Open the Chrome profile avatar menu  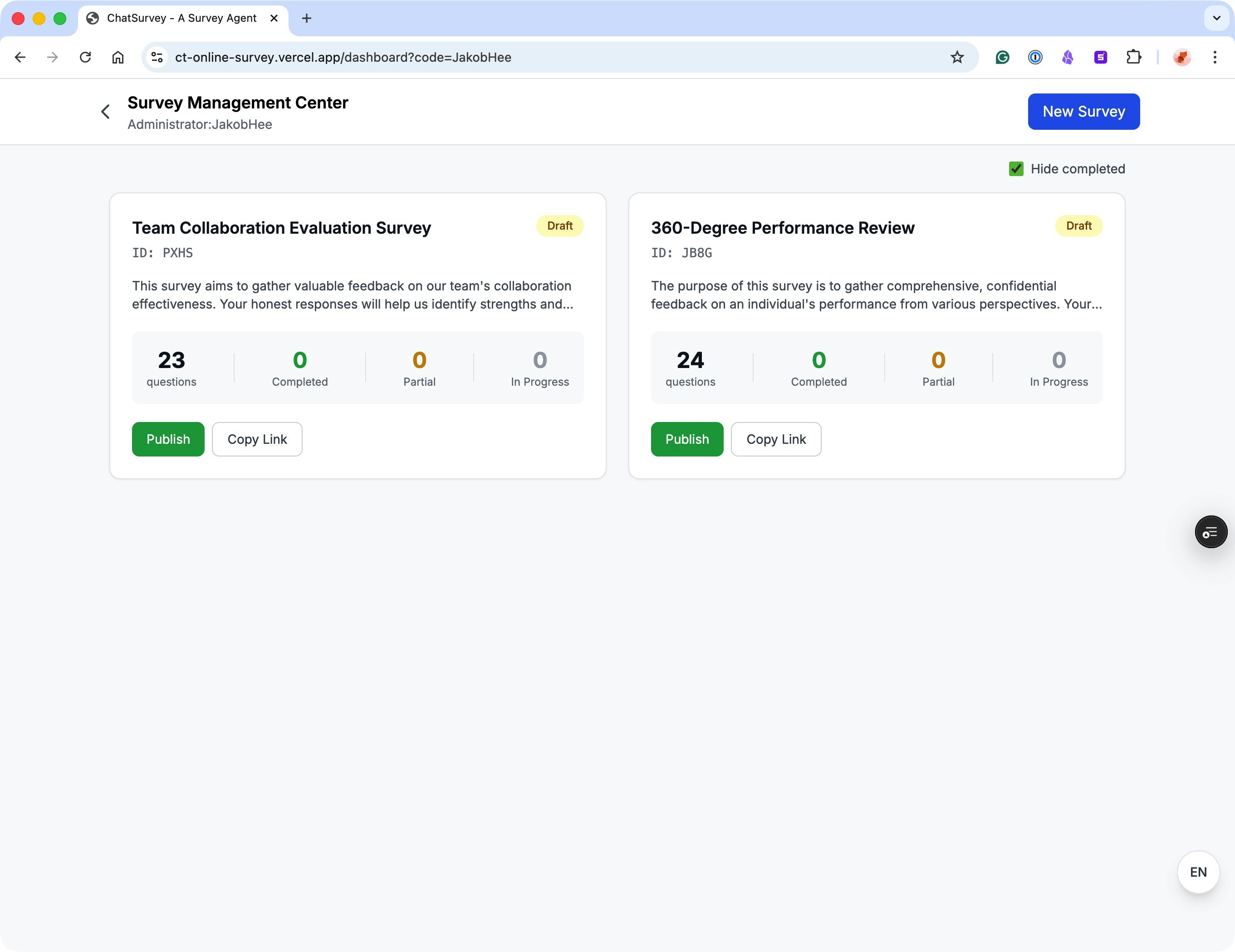click(1182, 57)
